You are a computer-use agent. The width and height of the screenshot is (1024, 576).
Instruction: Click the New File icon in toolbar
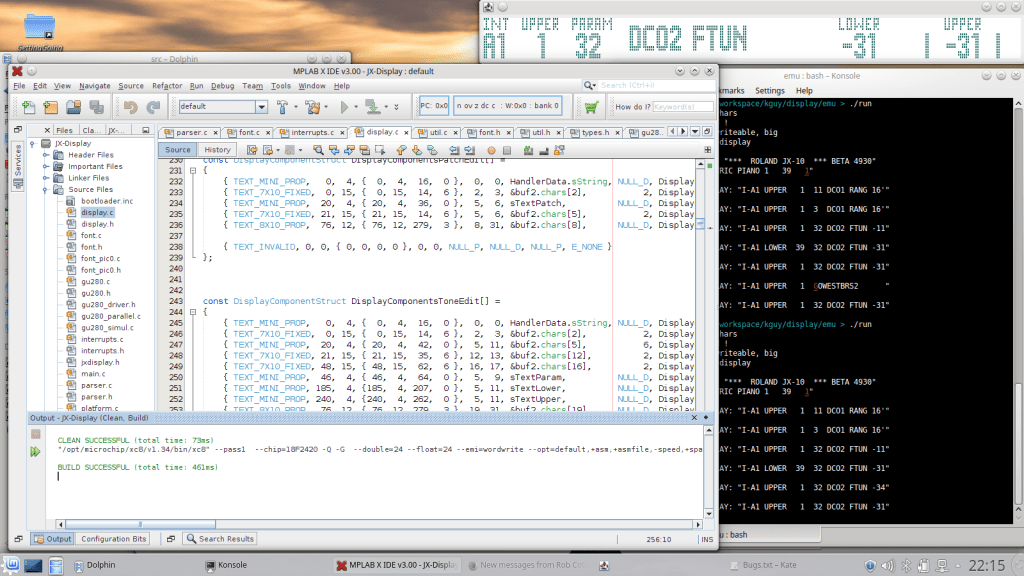point(28,106)
